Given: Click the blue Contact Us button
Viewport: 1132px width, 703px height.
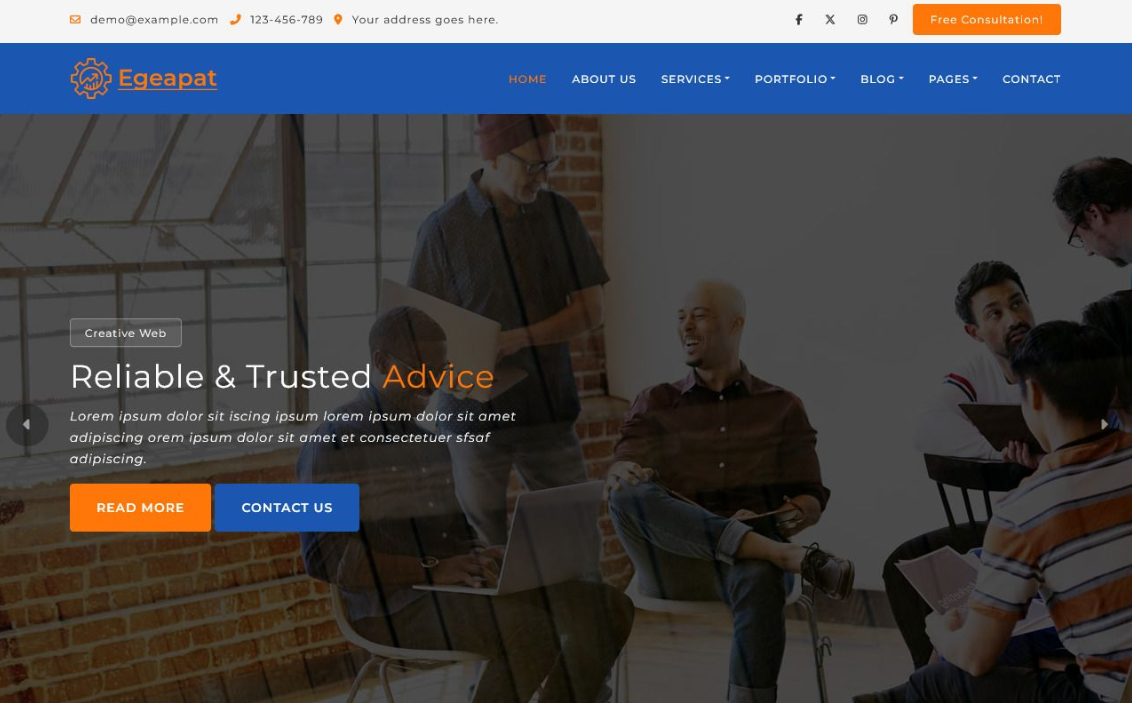Looking at the screenshot, I should click(x=287, y=507).
